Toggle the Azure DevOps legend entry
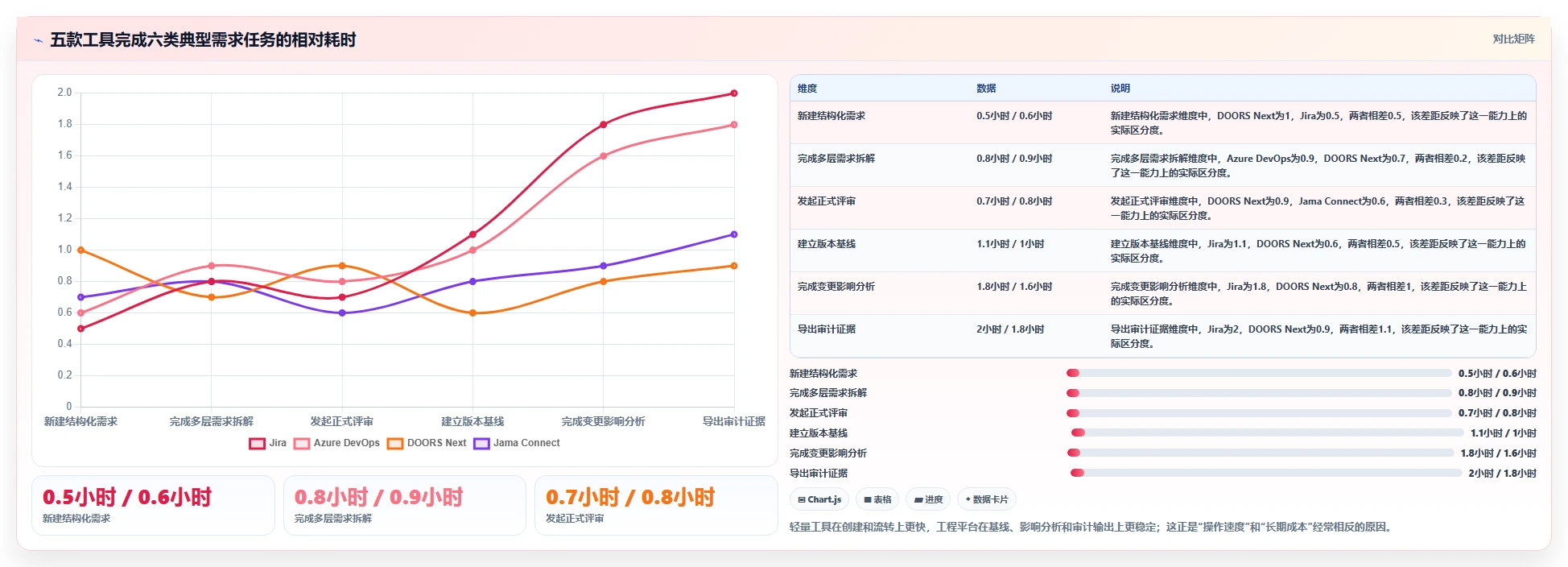The image size is (1568, 567). 337,443
